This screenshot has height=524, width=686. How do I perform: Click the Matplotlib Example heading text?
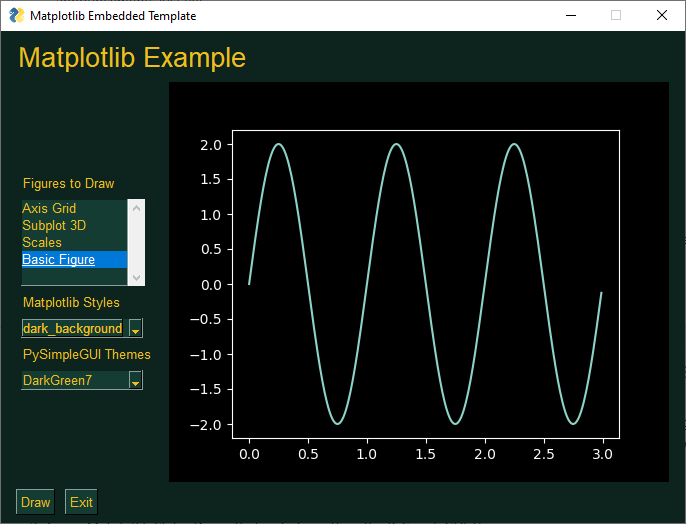(132, 57)
